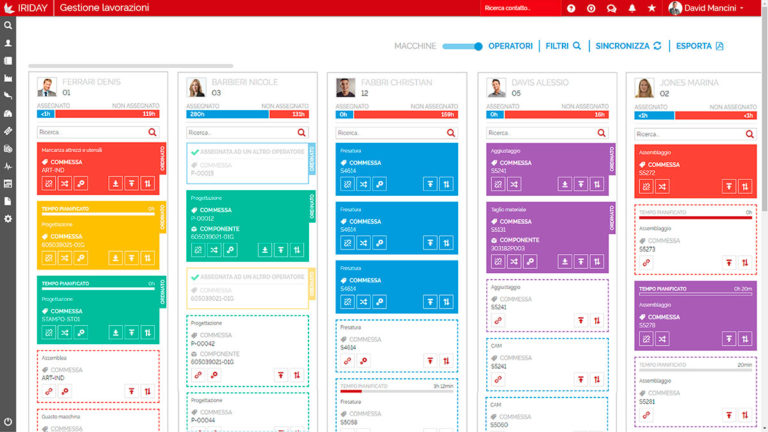Click the download icon on Davis's S5241 Aggiustaggio card
This screenshot has height=432, width=768.
(564, 183)
